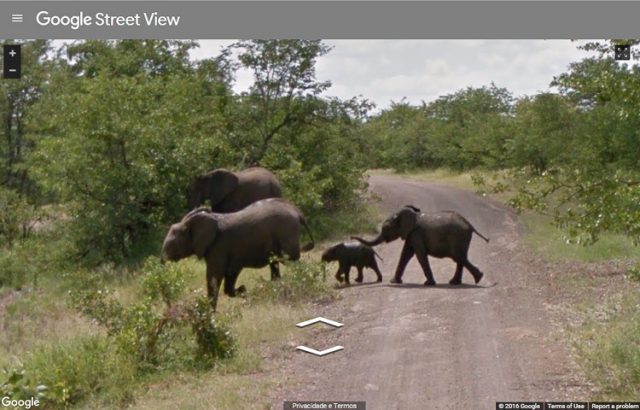640x410 pixels.
Task: Toggle fullscreen view icon
Action: [x=622, y=52]
